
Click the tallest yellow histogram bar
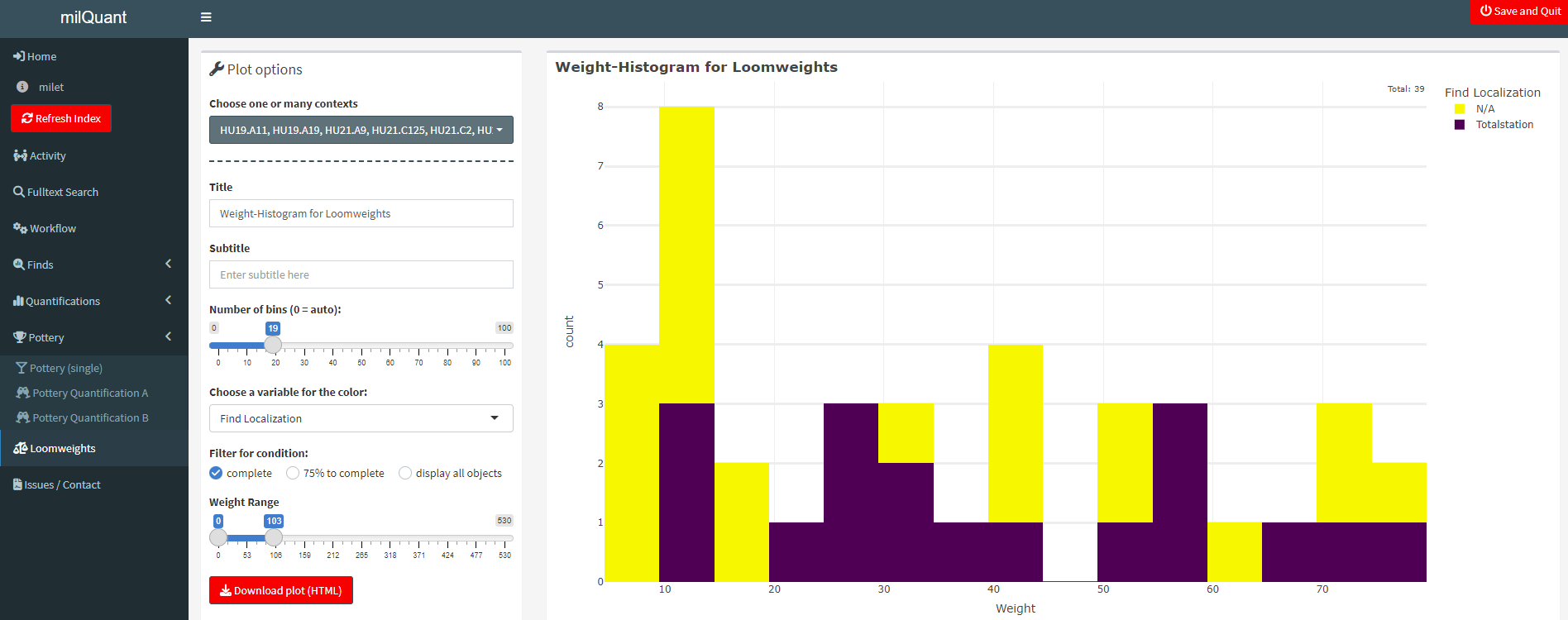[686, 255]
